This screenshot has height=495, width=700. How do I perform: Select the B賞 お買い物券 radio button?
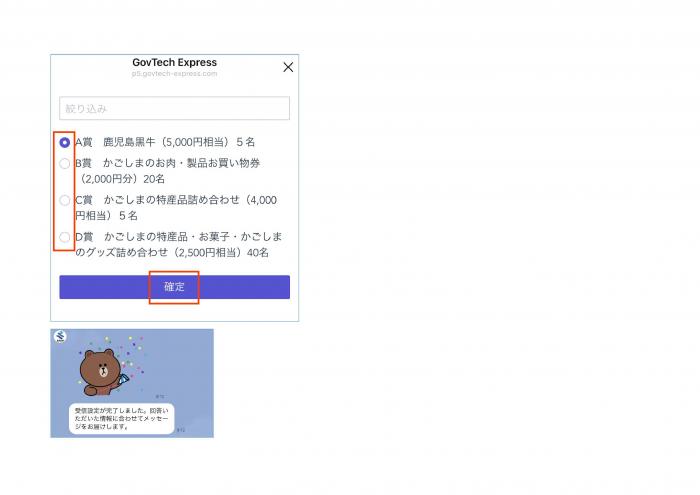pos(65,163)
